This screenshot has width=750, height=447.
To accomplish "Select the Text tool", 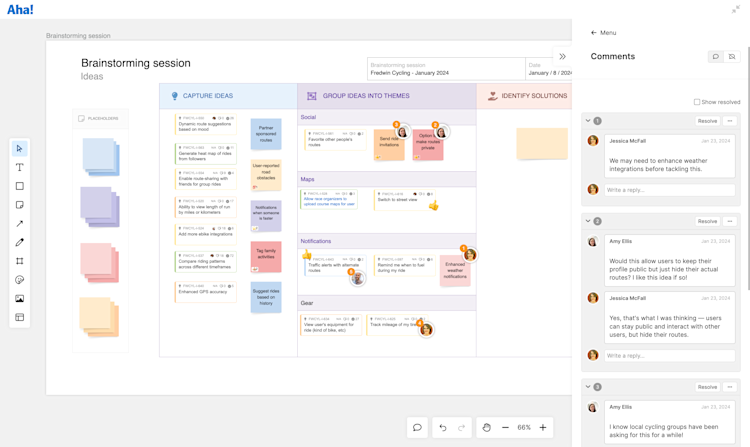I will (19, 167).
